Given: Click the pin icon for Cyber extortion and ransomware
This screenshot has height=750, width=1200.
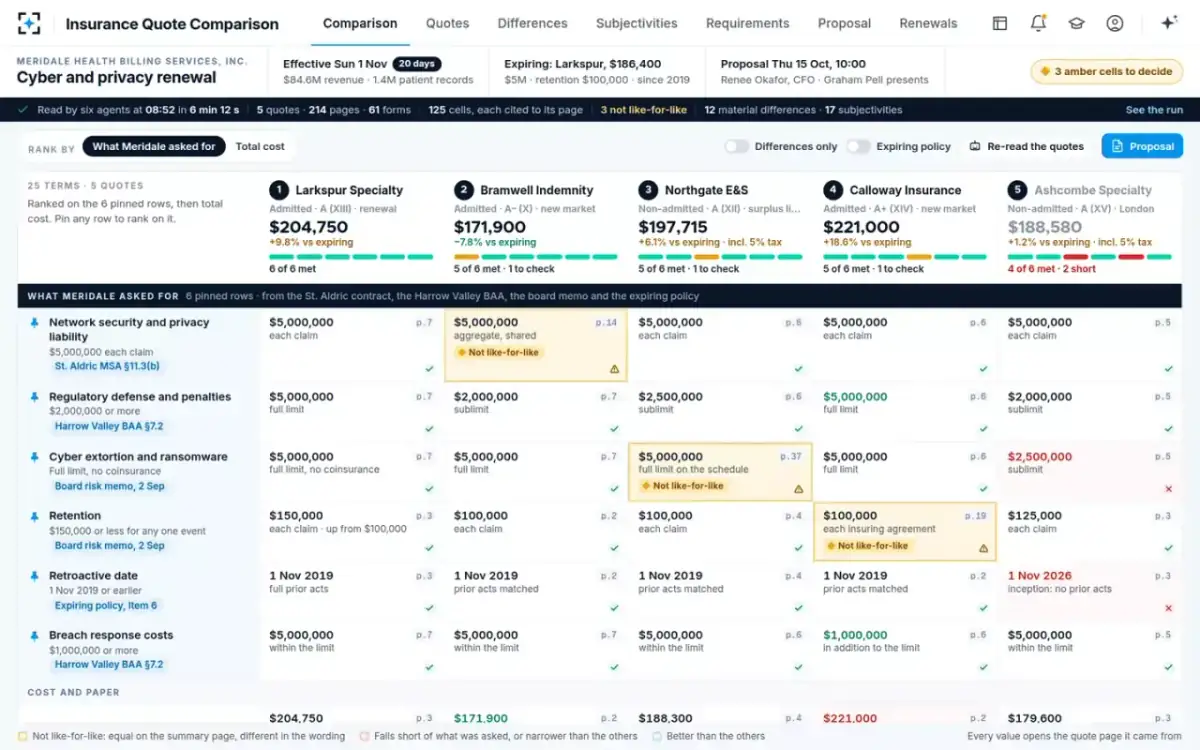Looking at the screenshot, I should click(35, 457).
